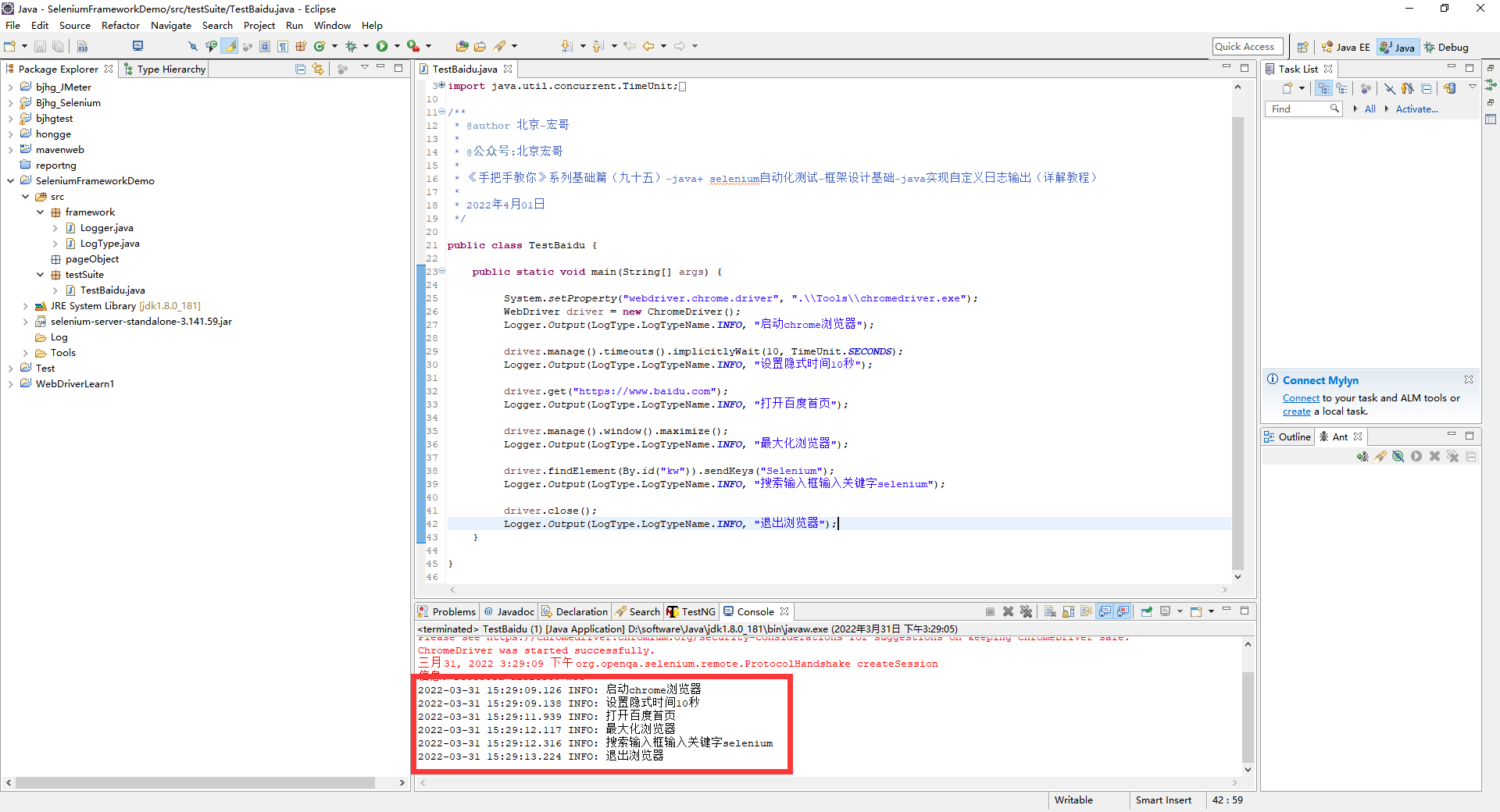Viewport: 1500px width, 812px height.
Task: Click the New Task icon in Task List
Action: 1287,88
